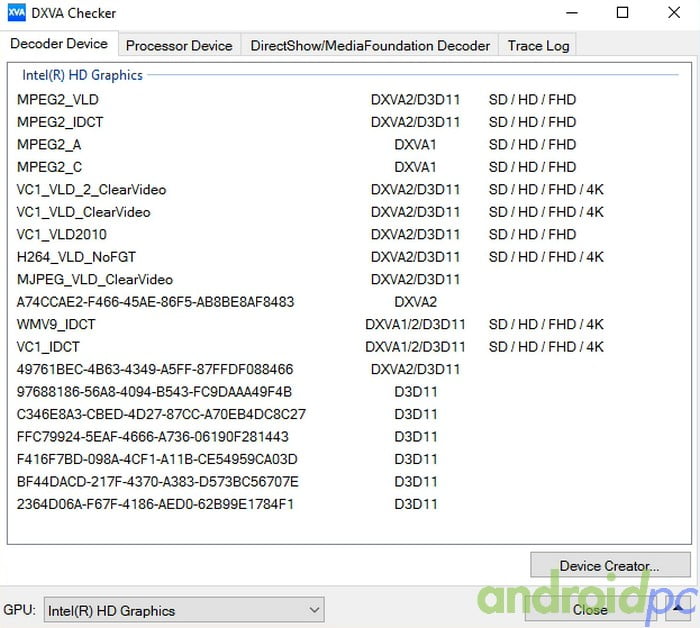The height and width of the screenshot is (628, 700).
Task: Click the DXVA2 value for A74CCAE2 row
Action: point(415,302)
